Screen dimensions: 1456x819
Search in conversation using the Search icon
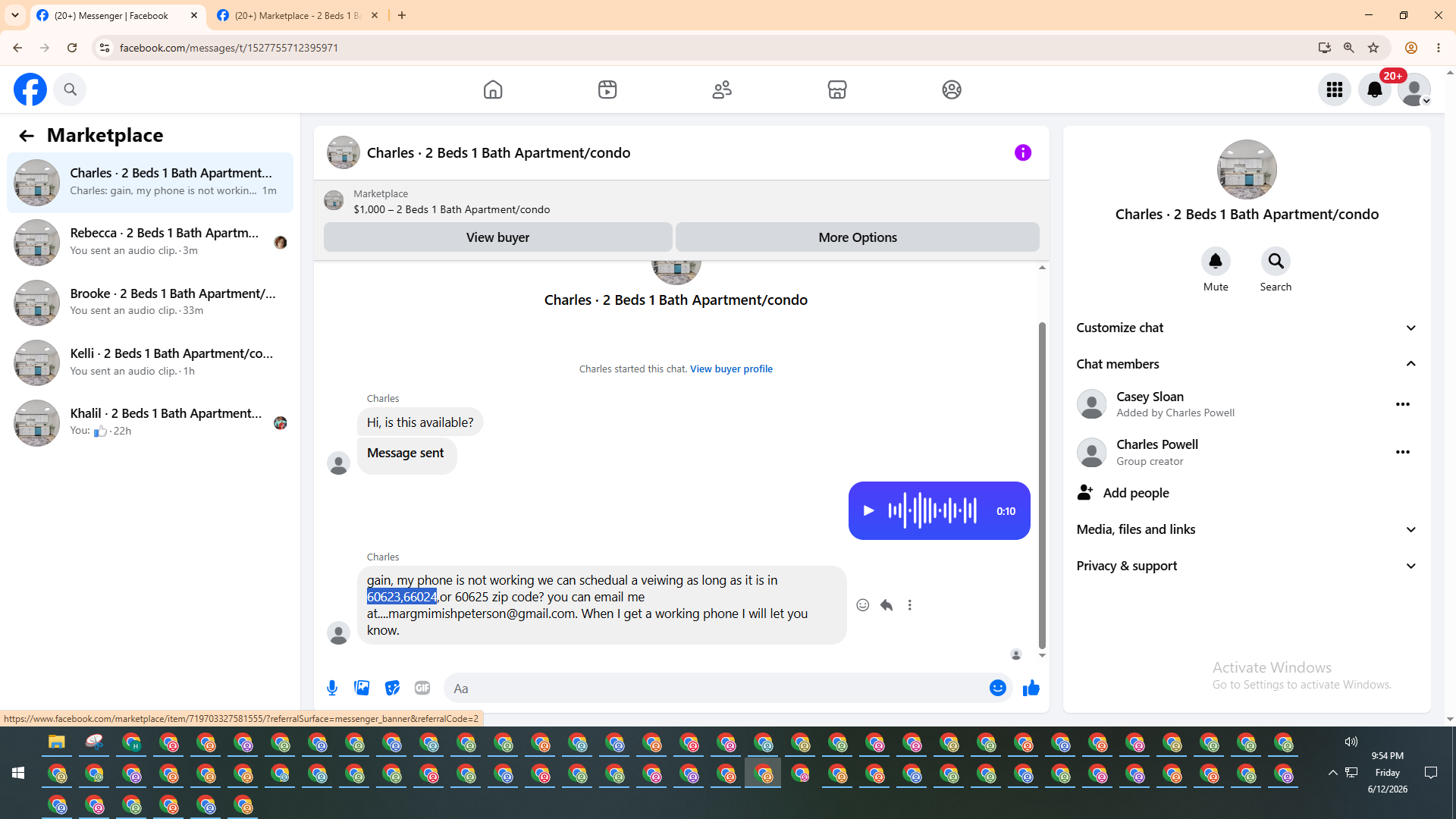point(1276,262)
